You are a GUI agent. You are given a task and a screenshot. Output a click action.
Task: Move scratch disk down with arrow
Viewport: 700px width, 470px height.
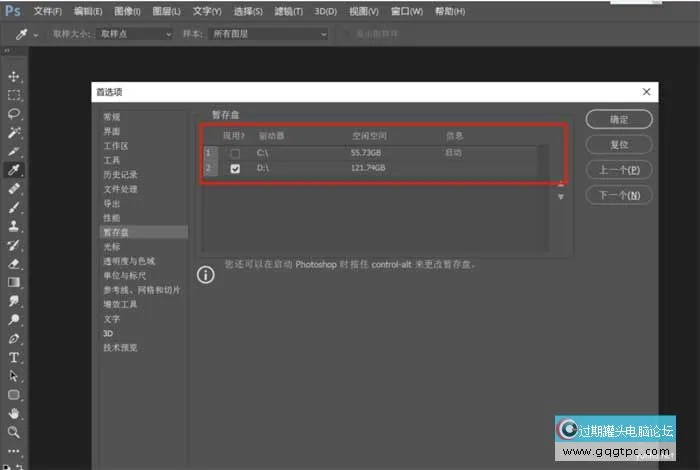click(561, 197)
